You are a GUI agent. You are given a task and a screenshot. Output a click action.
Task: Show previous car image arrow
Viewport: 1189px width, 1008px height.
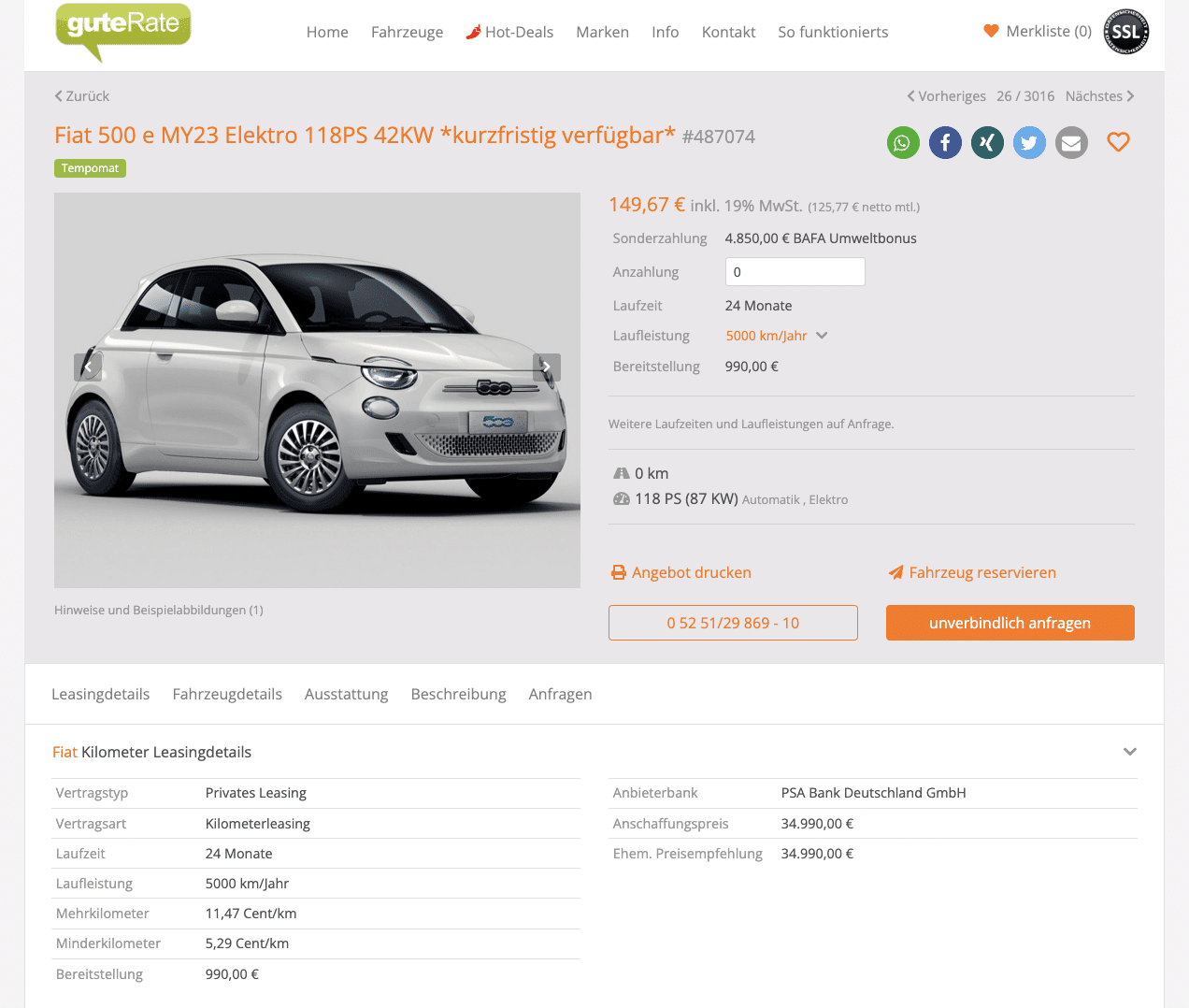click(88, 367)
